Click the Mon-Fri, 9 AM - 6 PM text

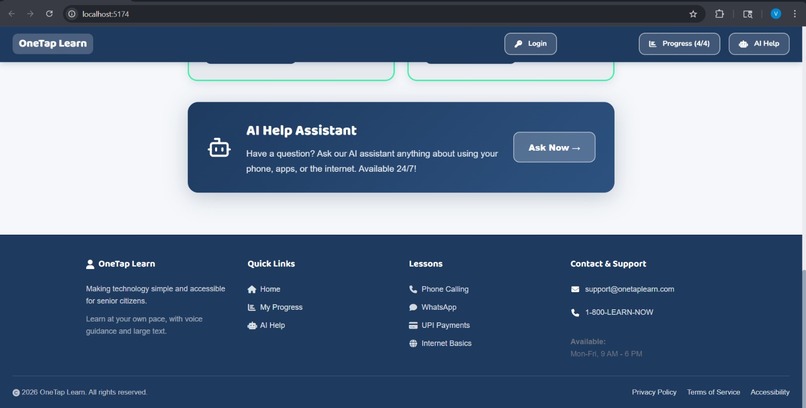coord(606,354)
